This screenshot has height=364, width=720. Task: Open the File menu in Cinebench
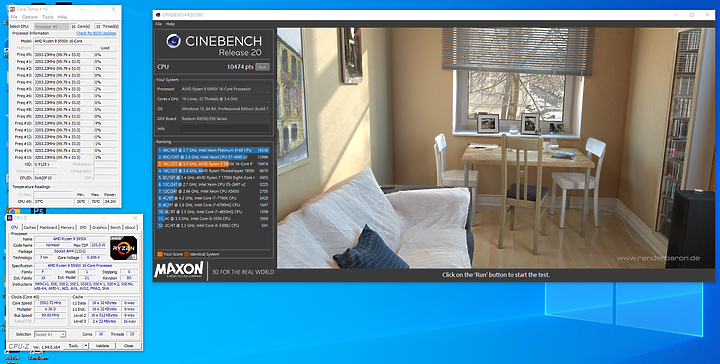[158, 24]
